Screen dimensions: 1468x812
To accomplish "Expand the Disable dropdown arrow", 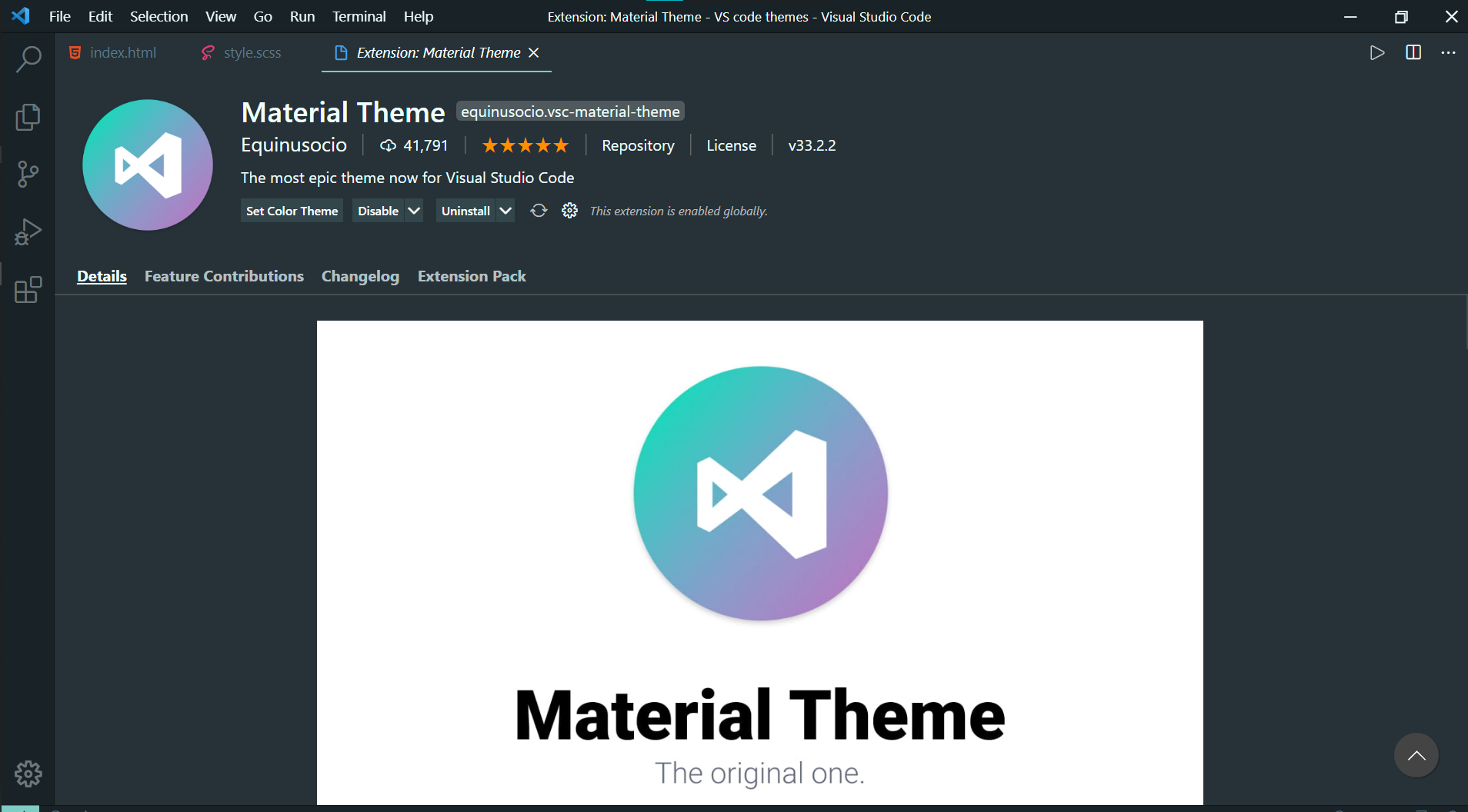I will click(413, 210).
